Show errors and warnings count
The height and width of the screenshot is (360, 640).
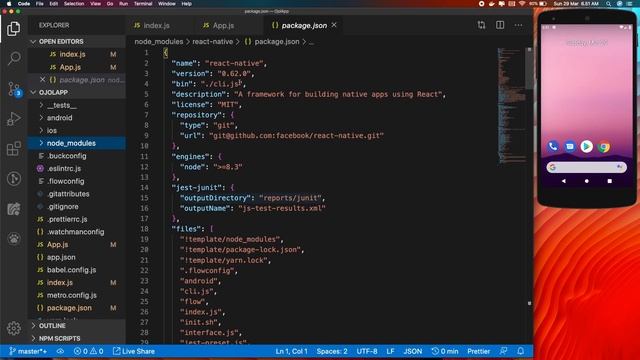pos(88,351)
